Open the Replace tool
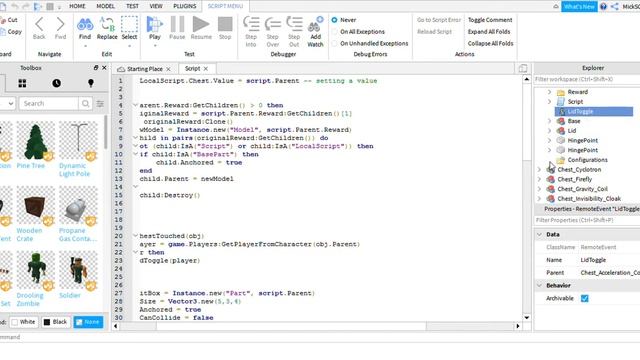This screenshot has height=360, width=640. [107, 29]
